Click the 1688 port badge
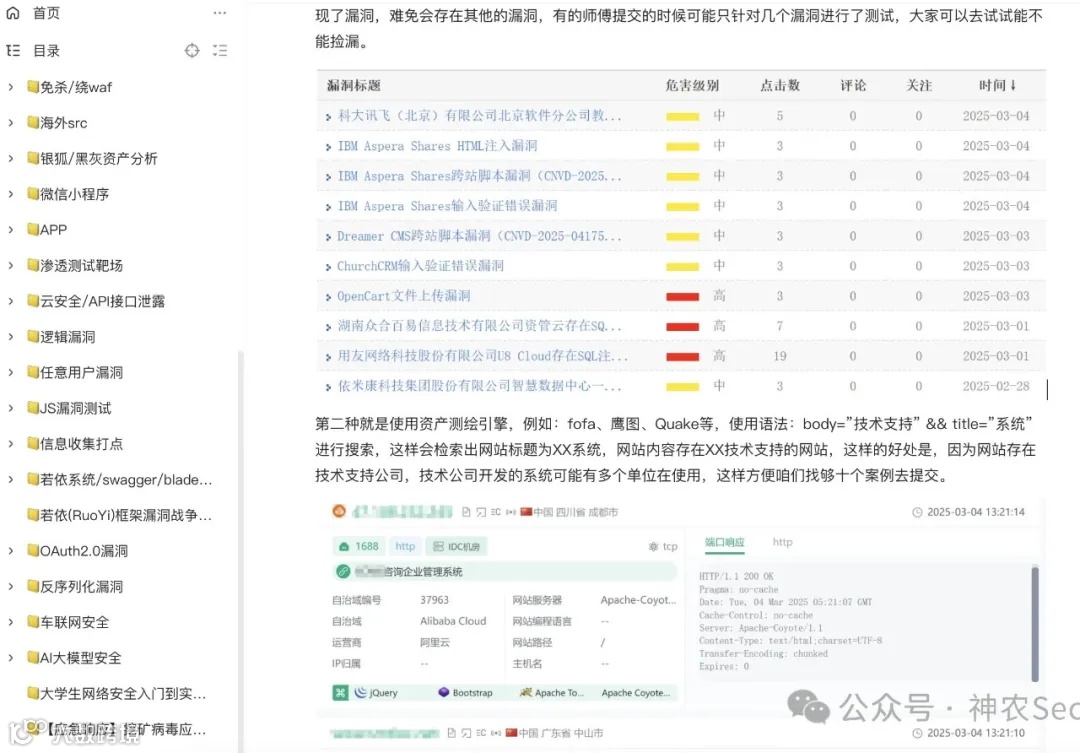 (358, 546)
